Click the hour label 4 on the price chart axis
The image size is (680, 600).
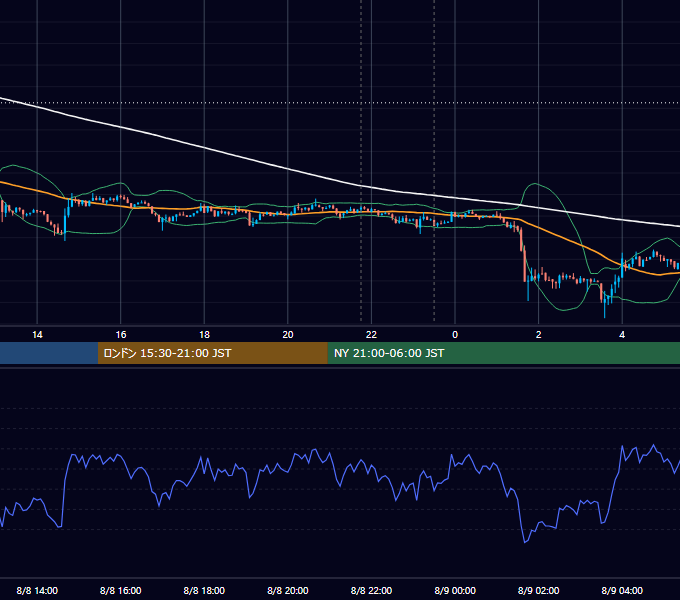pos(622,335)
